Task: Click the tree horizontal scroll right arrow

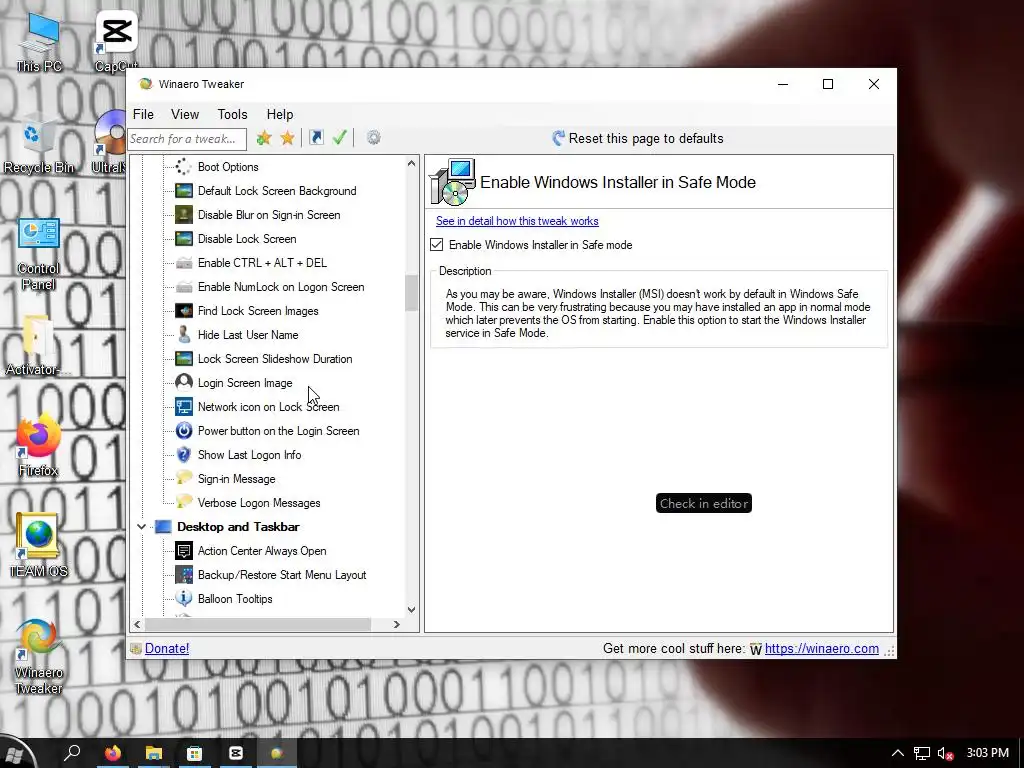Action: 396,624
